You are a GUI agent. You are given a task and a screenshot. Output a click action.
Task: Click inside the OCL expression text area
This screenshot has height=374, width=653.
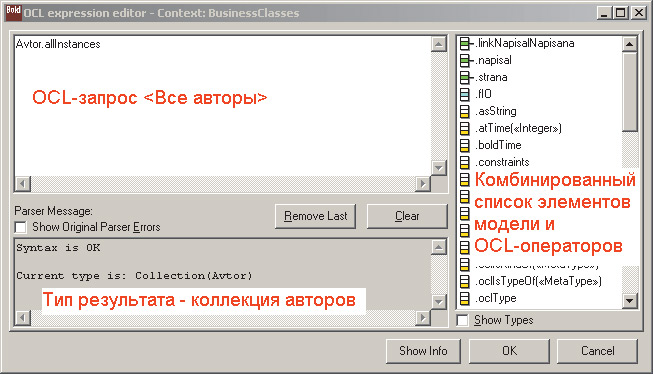[x=223, y=106]
